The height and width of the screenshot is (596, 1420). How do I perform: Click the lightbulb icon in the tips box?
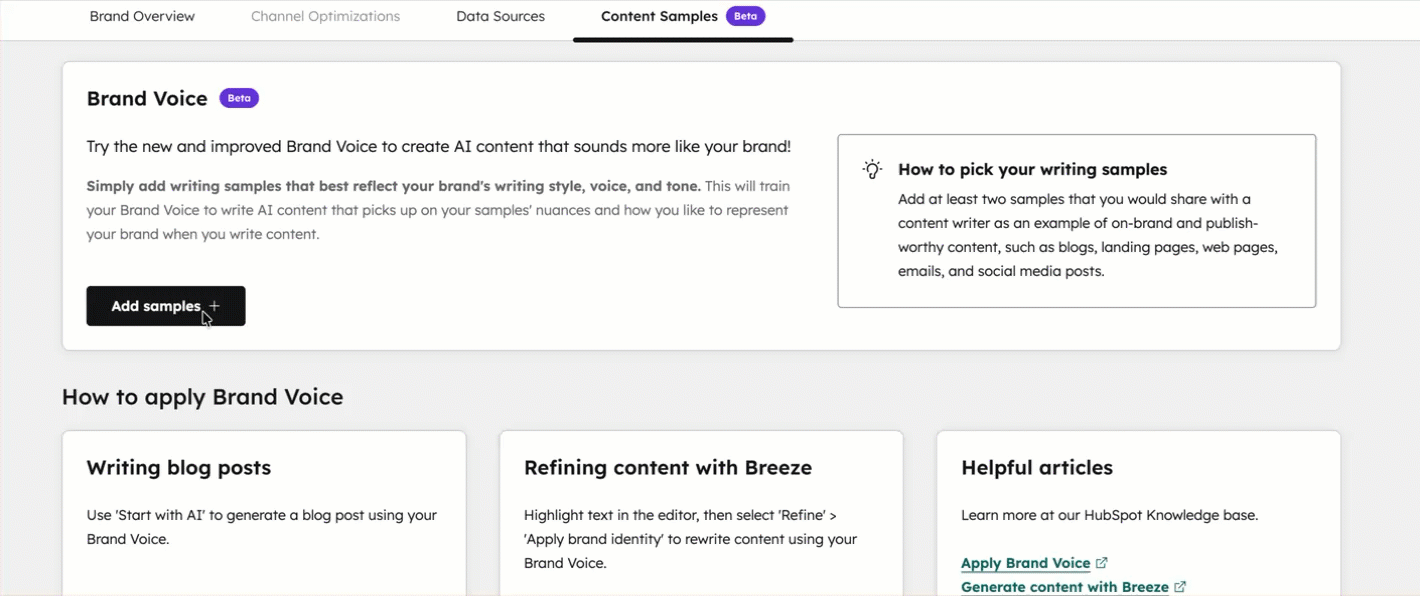(x=871, y=169)
